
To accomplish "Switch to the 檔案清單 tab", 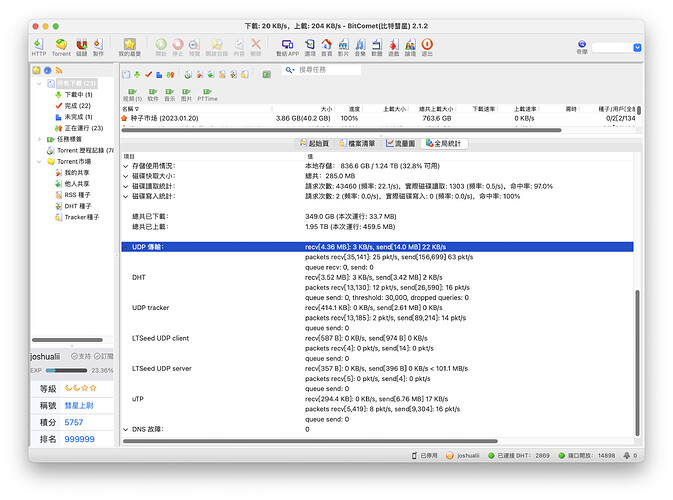I will (x=357, y=143).
